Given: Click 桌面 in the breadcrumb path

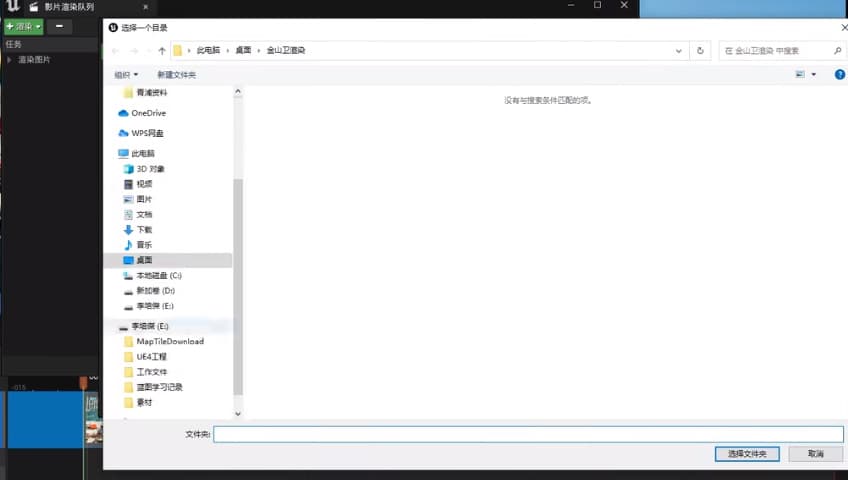Looking at the screenshot, I should (243, 50).
